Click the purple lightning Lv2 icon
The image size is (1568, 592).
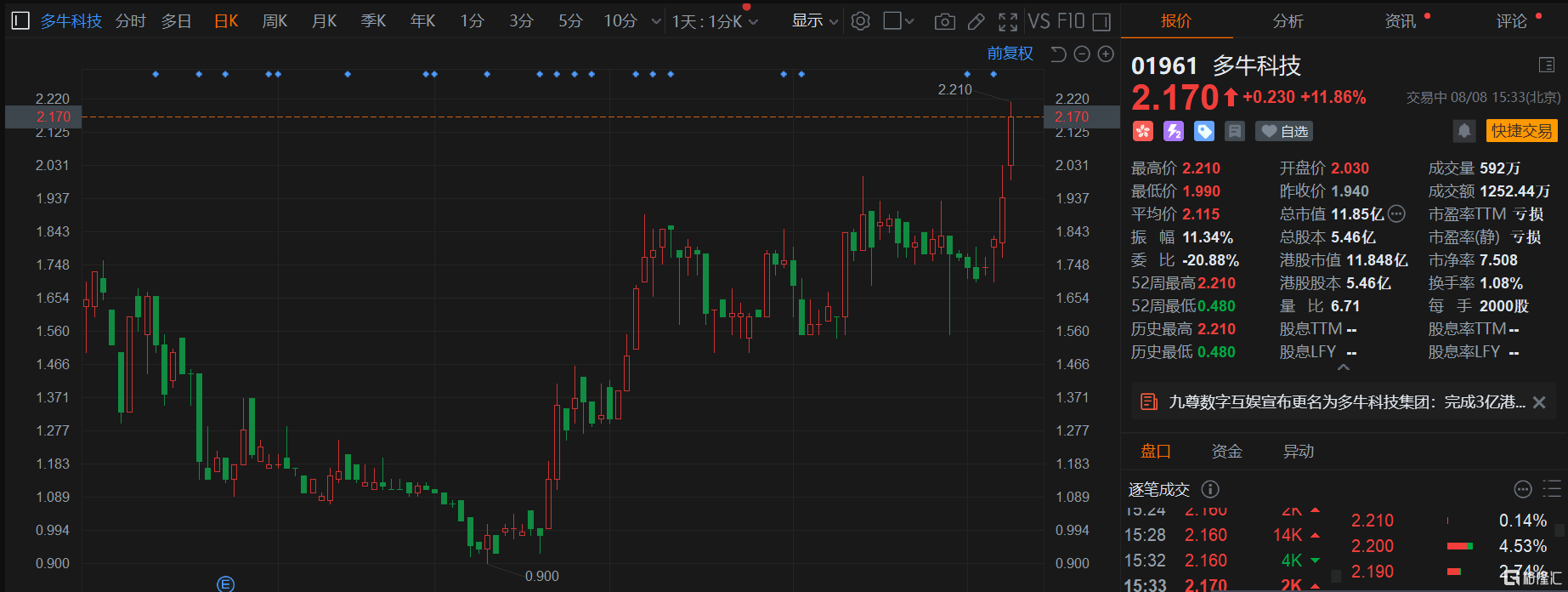click(1174, 131)
